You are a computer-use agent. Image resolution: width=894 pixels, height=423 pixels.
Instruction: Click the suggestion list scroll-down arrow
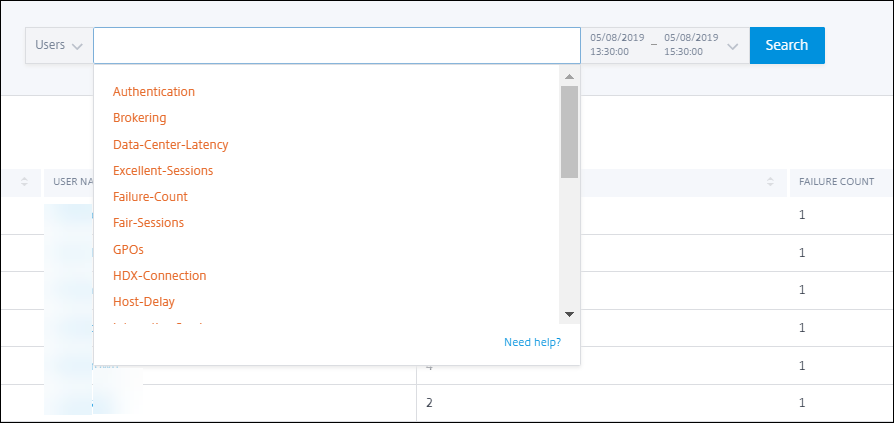(x=569, y=314)
